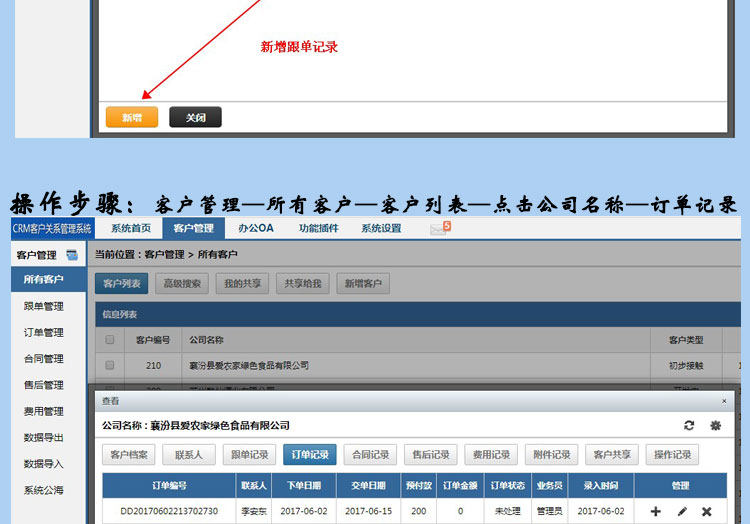The width and height of the screenshot is (750, 524).
Task: Click the CRM客户关系管理系统 logo
Action: (x=52, y=229)
